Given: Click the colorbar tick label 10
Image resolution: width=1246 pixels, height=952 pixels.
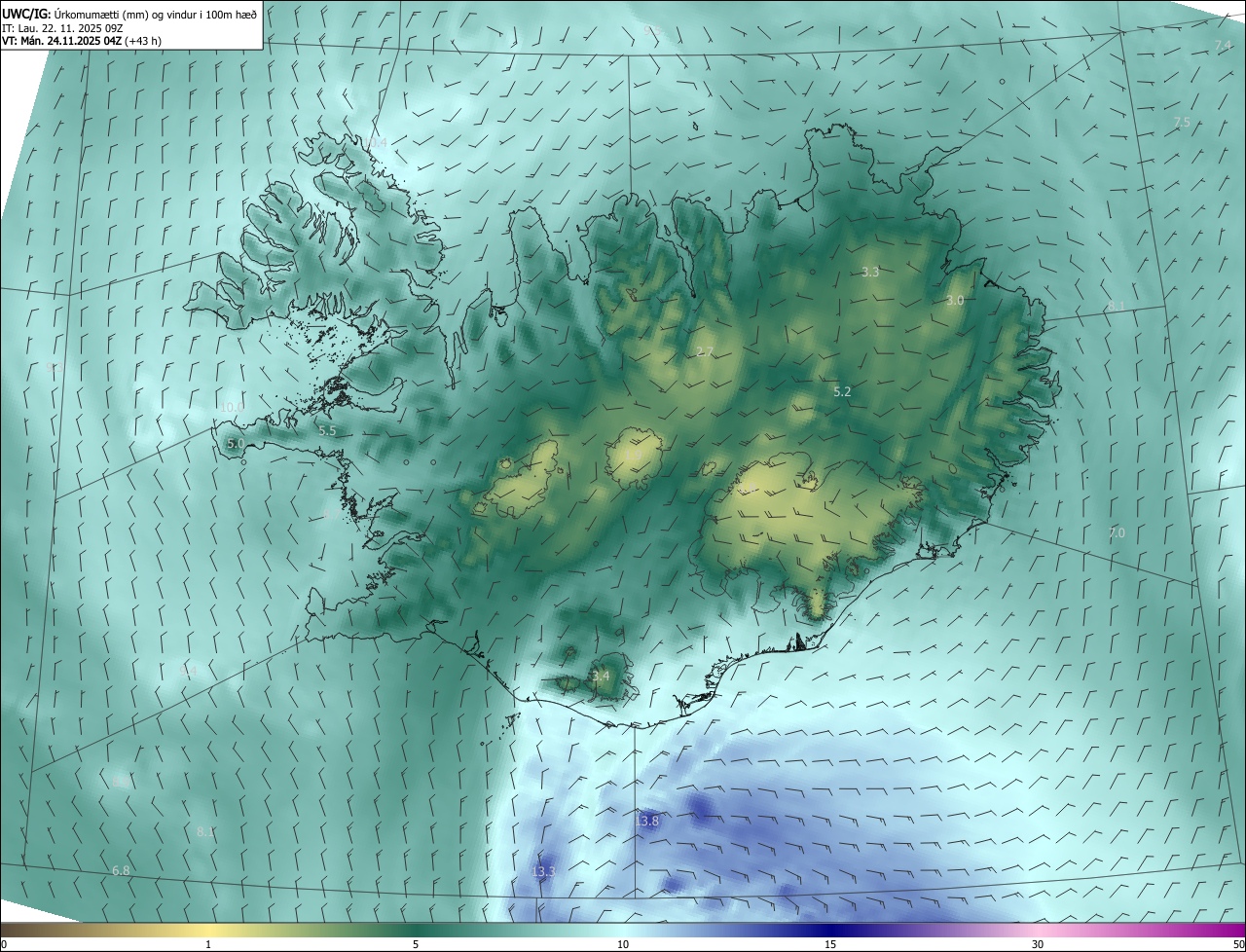Looking at the screenshot, I should click(623, 945).
